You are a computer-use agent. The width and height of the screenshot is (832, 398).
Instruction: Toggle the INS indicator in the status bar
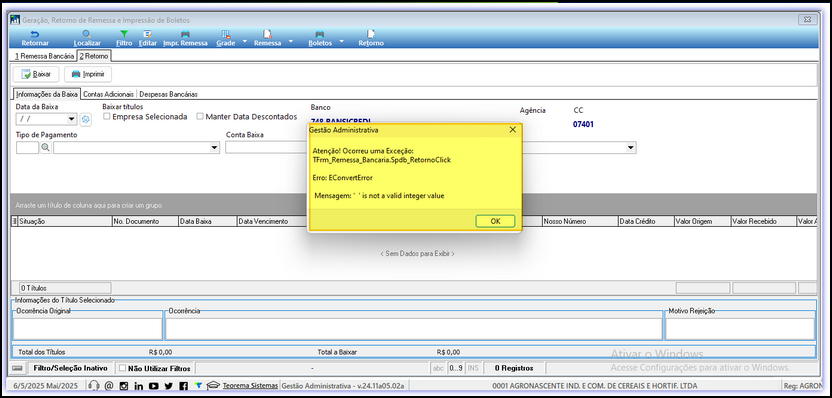473,368
